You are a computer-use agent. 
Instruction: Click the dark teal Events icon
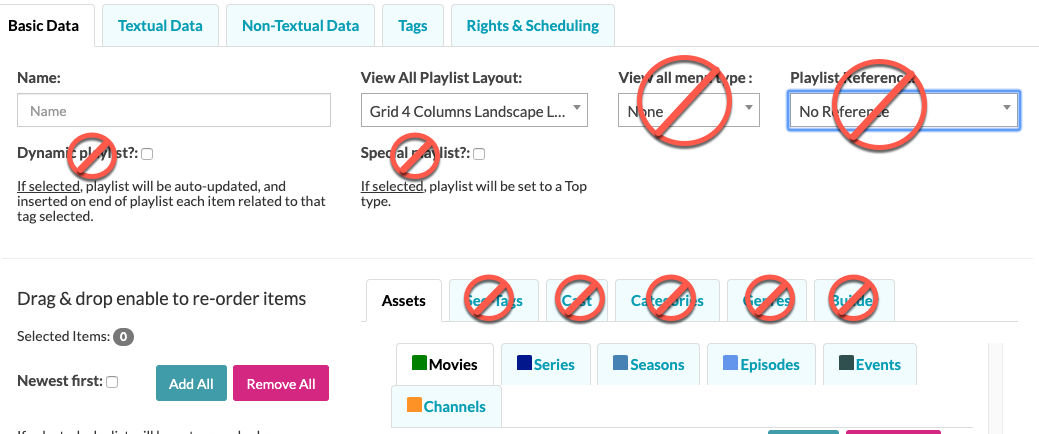click(x=846, y=363)
